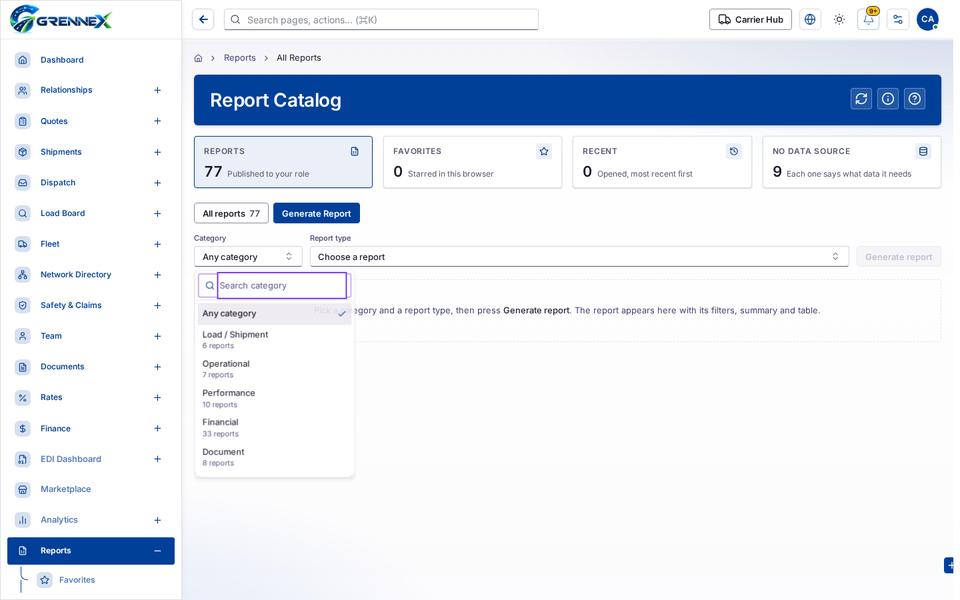Open the CA user avatar menu
960x600 pixels.
click(x=927, y=20)
